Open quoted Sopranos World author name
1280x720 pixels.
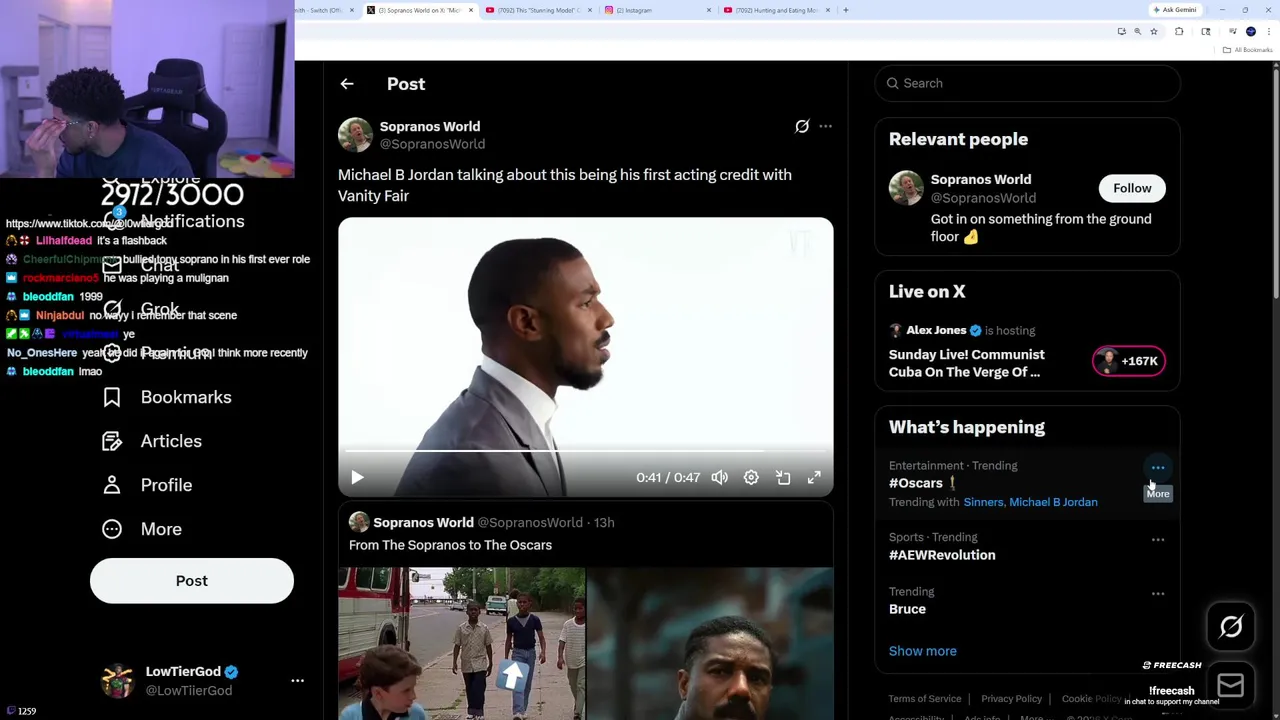(x=423, y=522)
